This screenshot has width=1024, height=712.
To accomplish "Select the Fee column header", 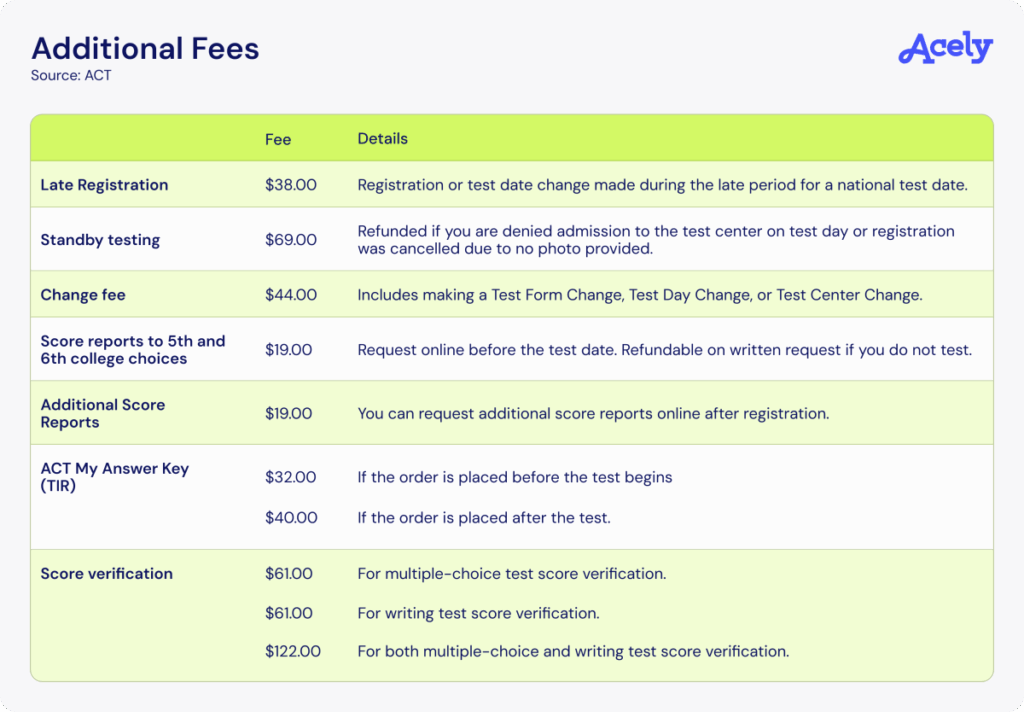I will click(x=278, y=139).
